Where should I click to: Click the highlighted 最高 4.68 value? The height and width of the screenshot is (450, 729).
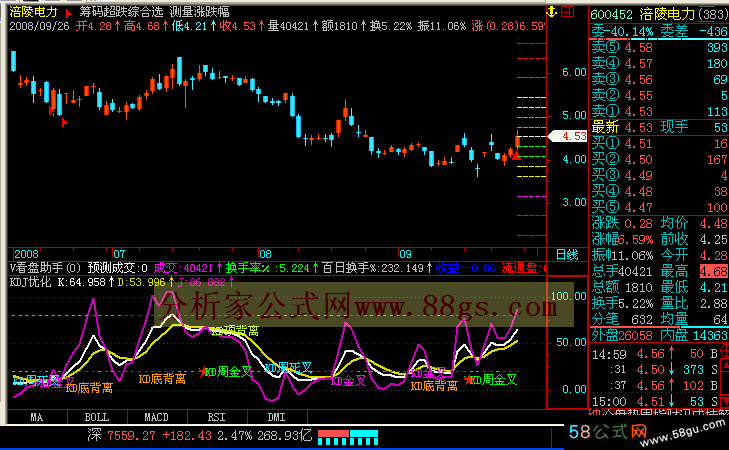pos(714,271)
